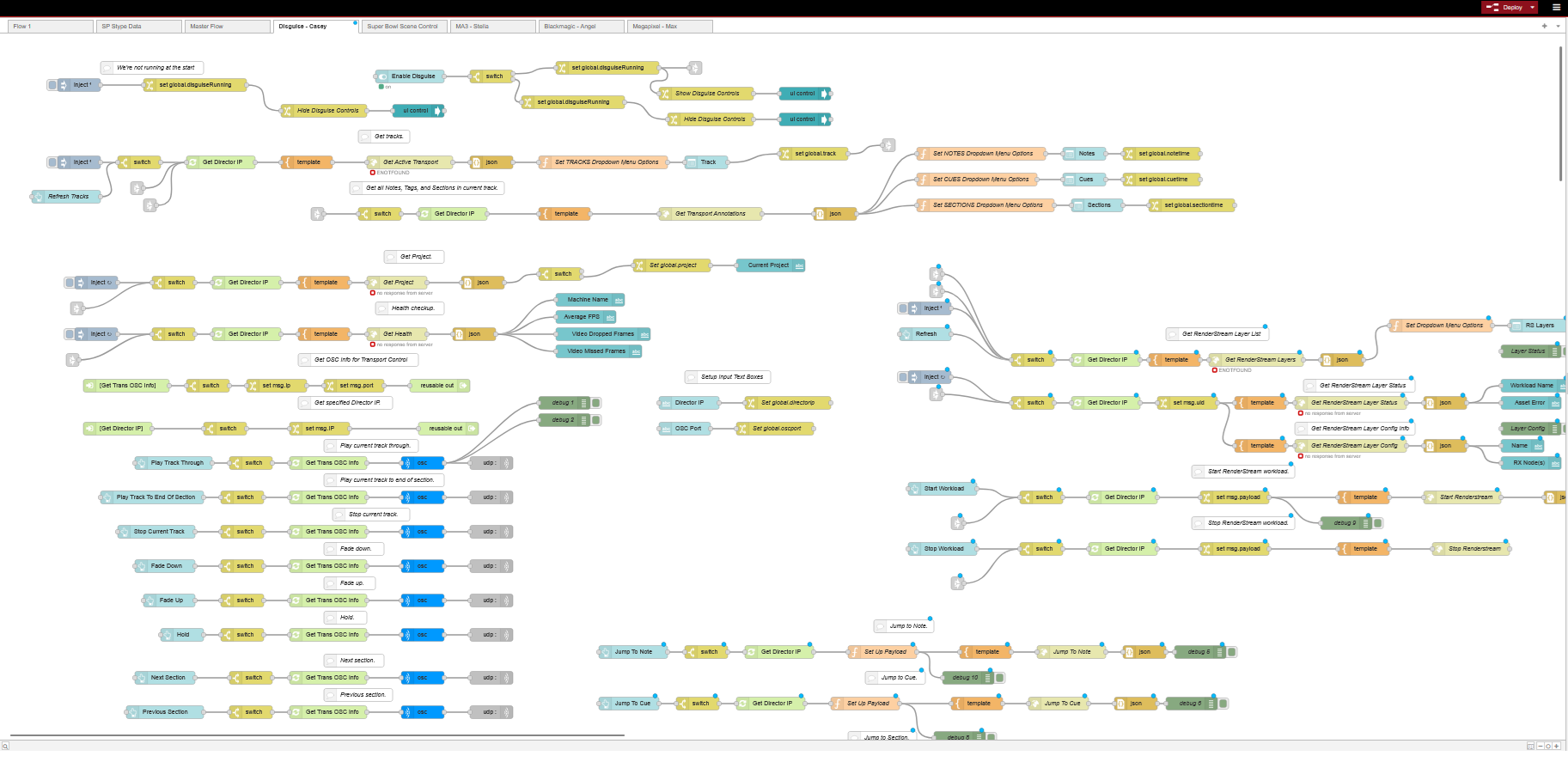Select the 'Get tracks.' comment node
Image resolution: width=1568 pixels, height=762 pixels.
384,137
